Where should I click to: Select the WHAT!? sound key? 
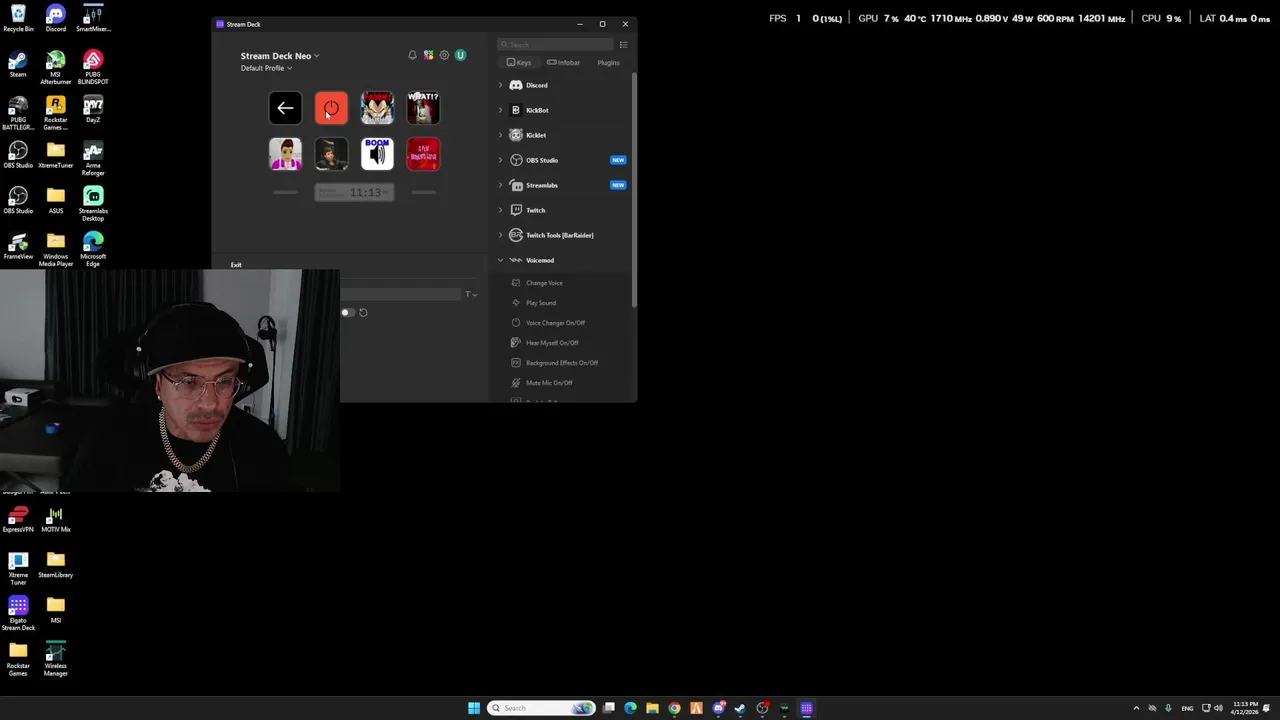(x=423, y=108)
